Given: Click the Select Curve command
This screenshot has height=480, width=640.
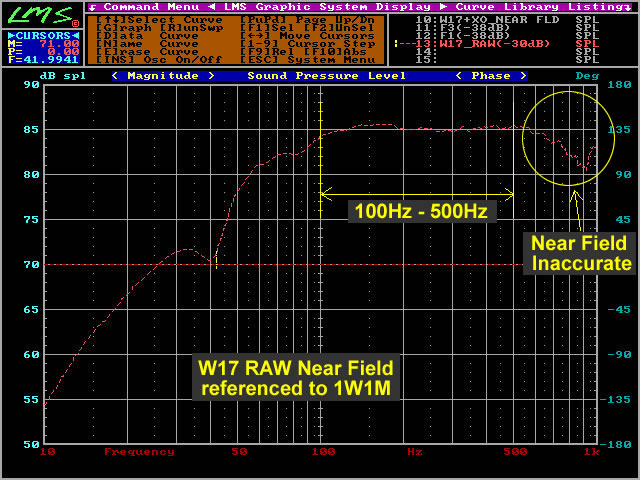Looking at the screenshot, I should tap(160, 20).
